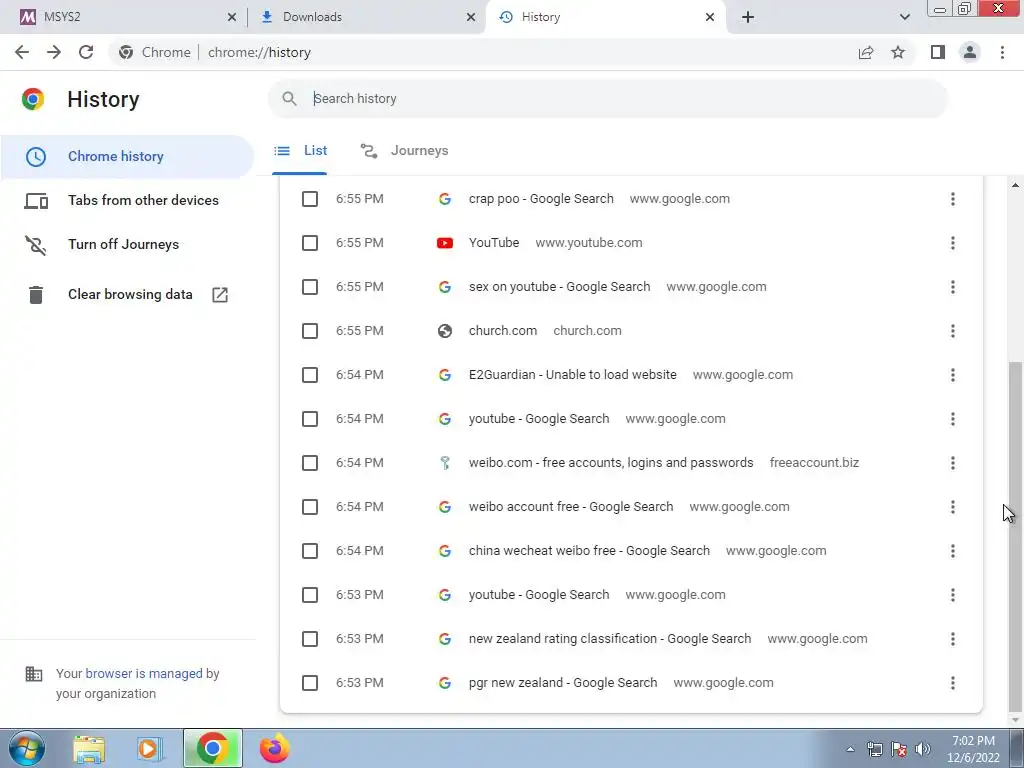This screenshot has width=1024, height=768.
Task: Click the forward navigation arrow
Action: [x=54, y=52]
